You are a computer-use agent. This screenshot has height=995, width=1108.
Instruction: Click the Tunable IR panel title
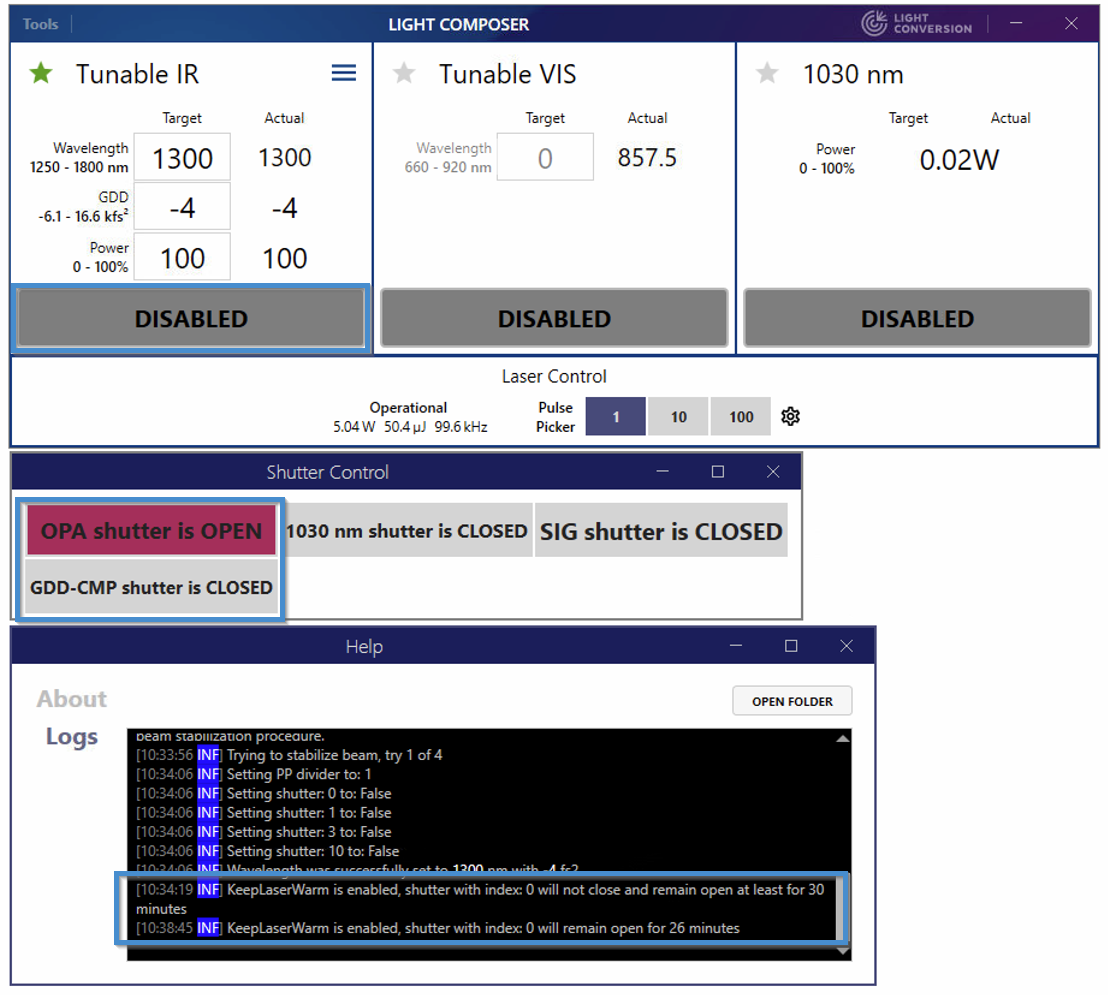click(138, 73)
